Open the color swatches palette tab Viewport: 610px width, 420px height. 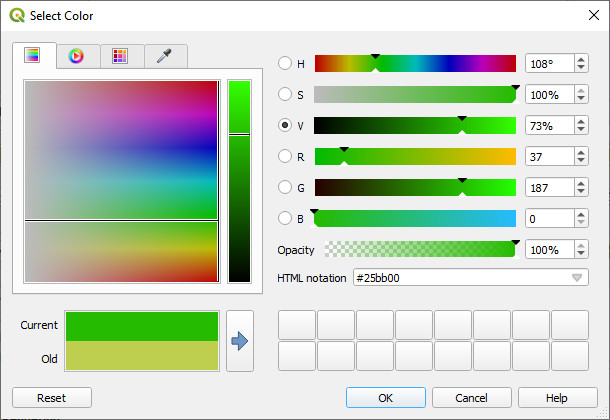click(x=120, y=56)
